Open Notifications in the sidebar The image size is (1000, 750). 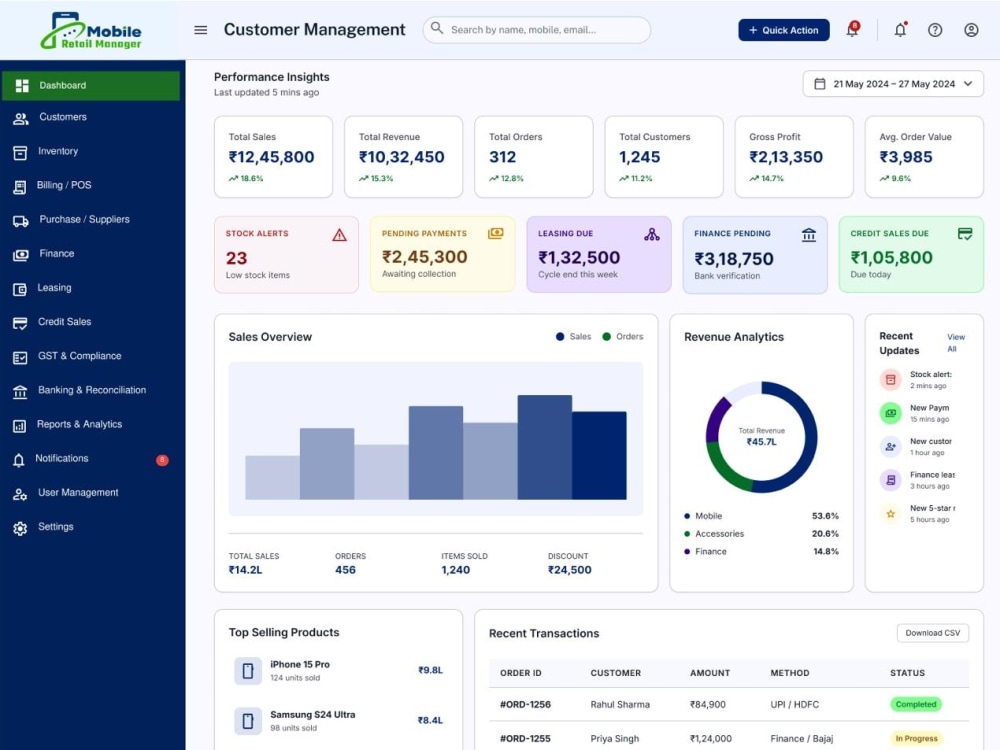tap(91, 459)
